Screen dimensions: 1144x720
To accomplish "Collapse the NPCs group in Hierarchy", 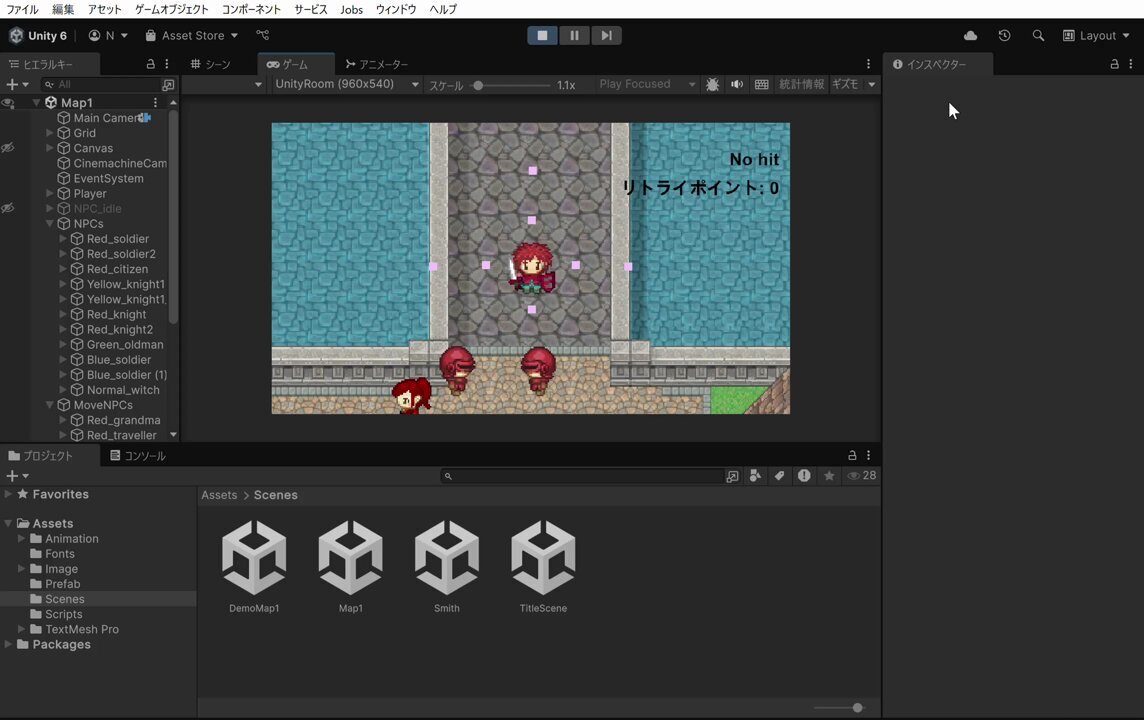I will [50, 224].
